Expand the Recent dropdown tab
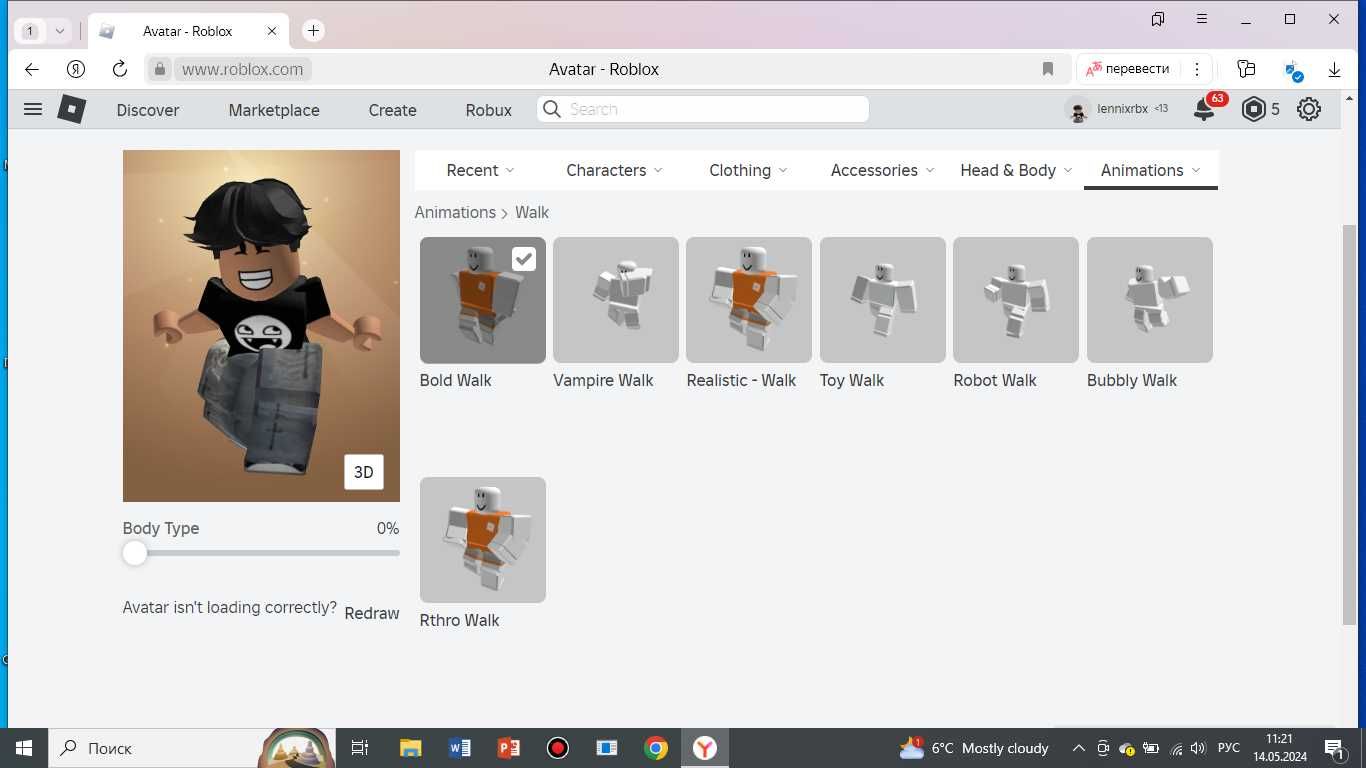This screenshot has width=1366, height=768. pyautogui.click(x=480, y=170)
